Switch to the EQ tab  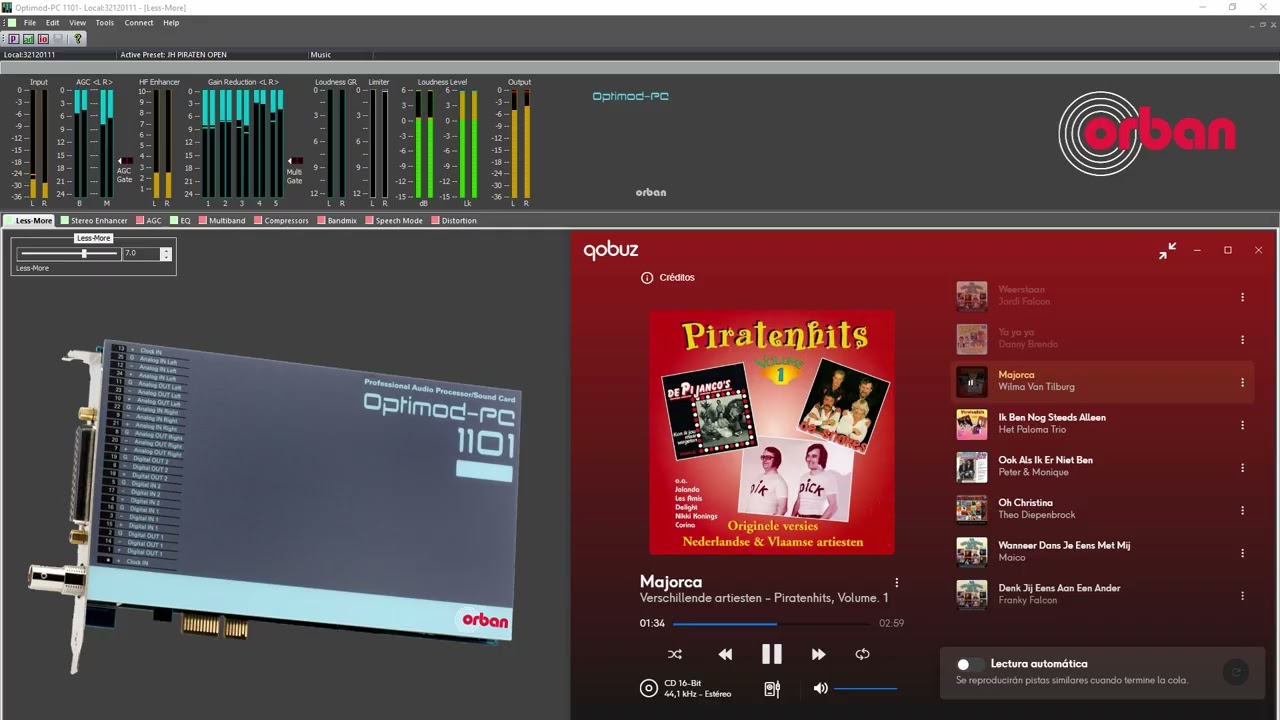pyautogui.click(x=181, y=220)
